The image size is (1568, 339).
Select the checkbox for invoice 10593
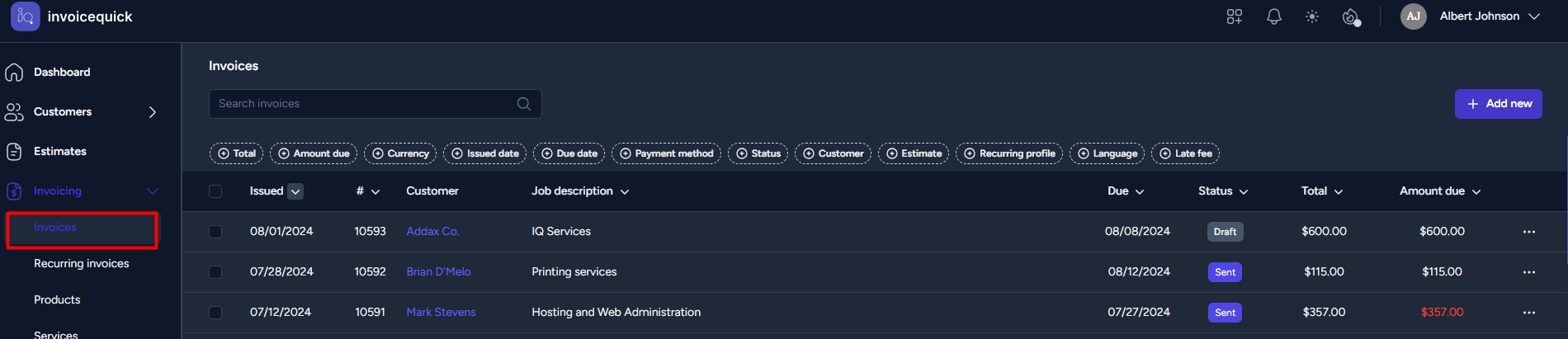[x=215, y=232]
